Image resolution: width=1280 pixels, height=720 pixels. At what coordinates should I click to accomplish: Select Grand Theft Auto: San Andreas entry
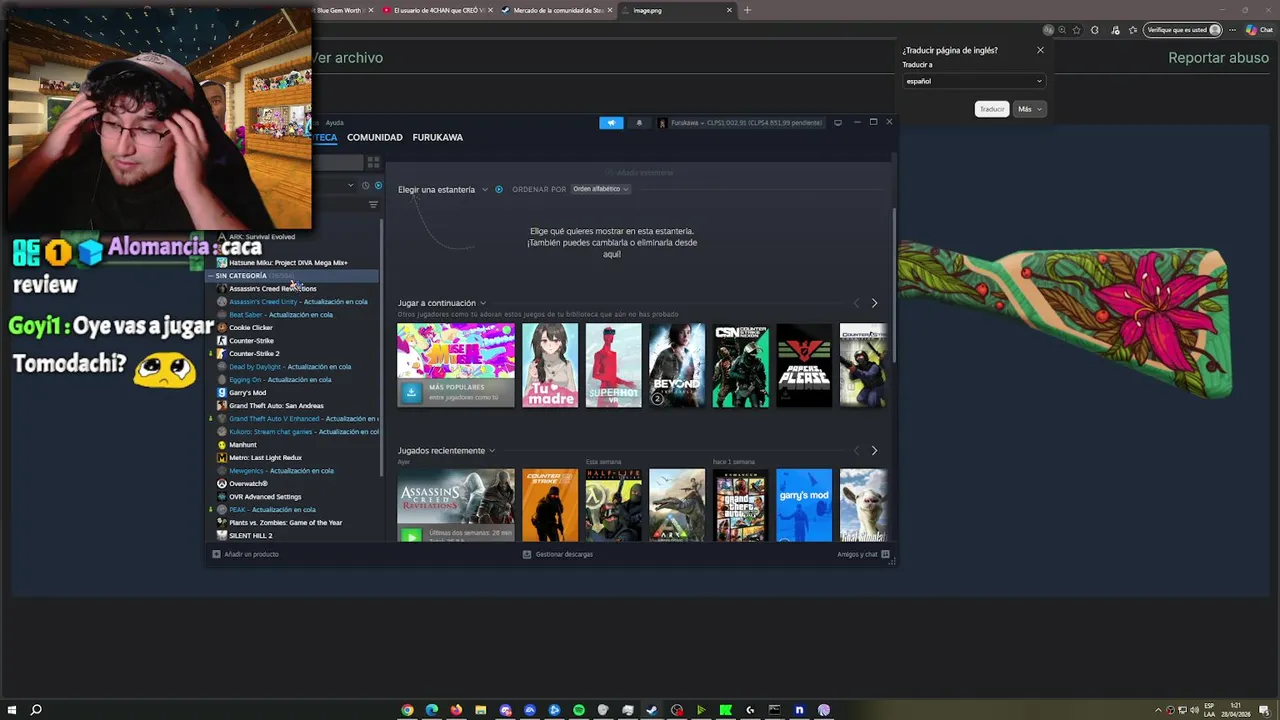point(276,405)
